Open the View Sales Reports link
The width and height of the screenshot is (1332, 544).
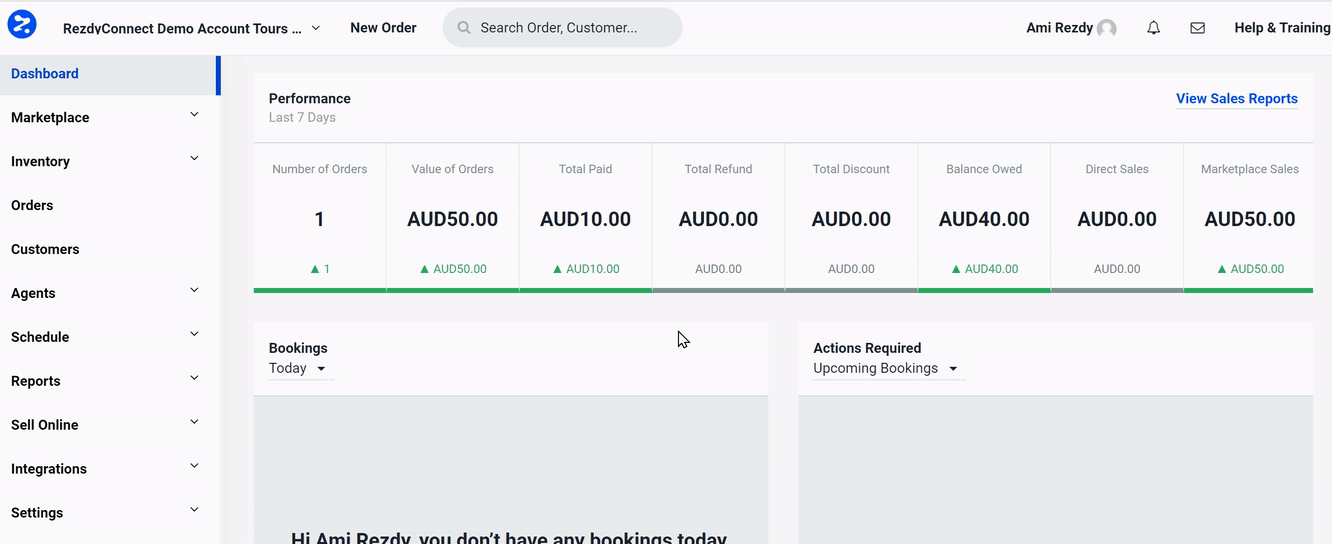point(1237,99)
